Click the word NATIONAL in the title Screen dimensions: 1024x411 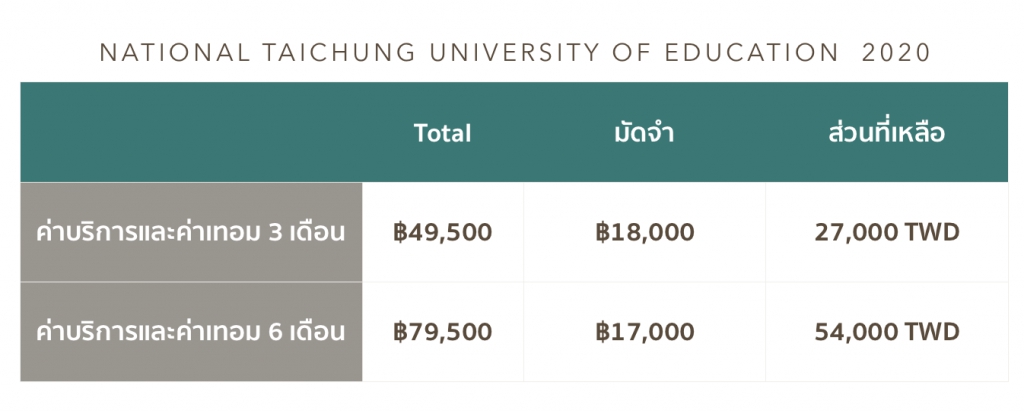coord(175,53)
